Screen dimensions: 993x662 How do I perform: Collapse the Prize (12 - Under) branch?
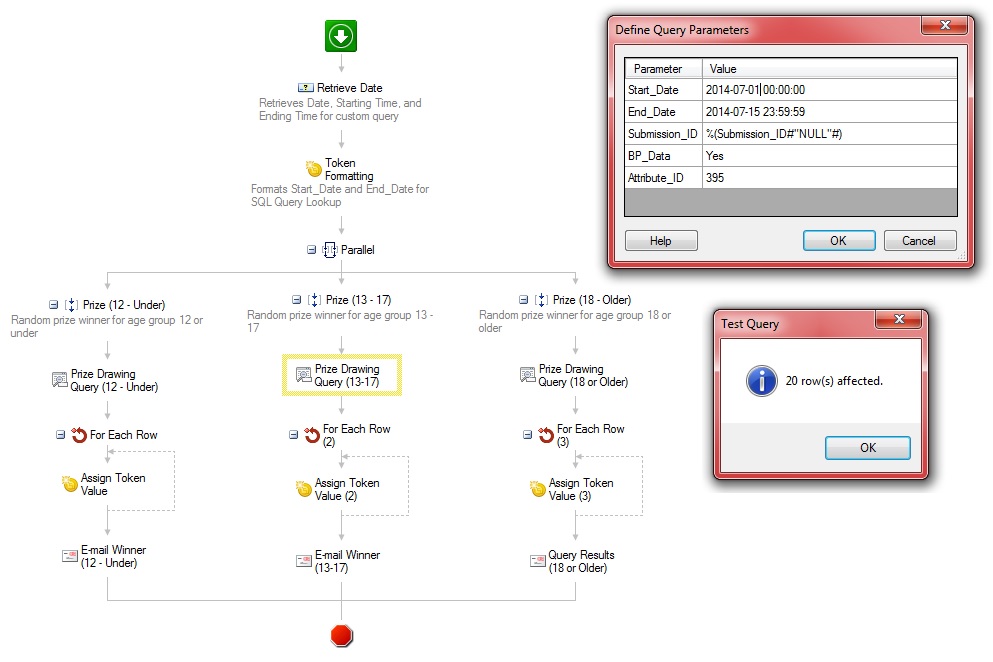pos(53,305)
